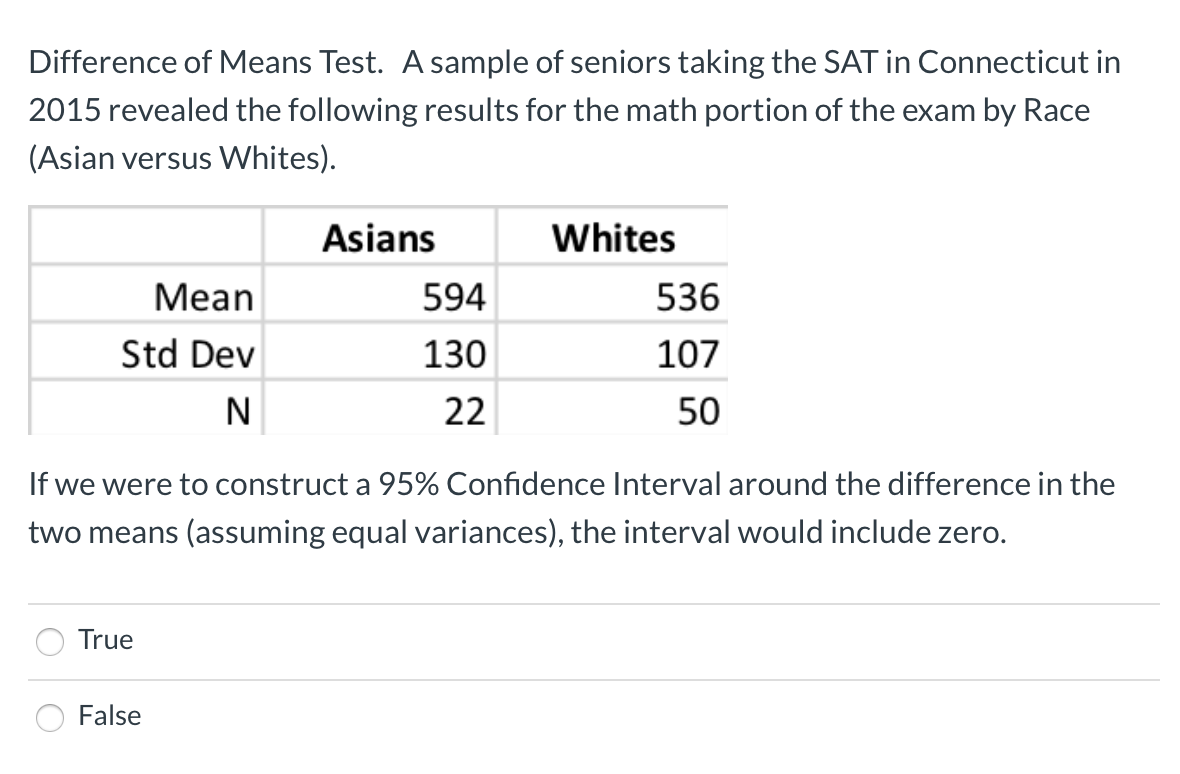1180x774 pixels.
Task: Select the cell with value 50
Action: coord(699,410)
